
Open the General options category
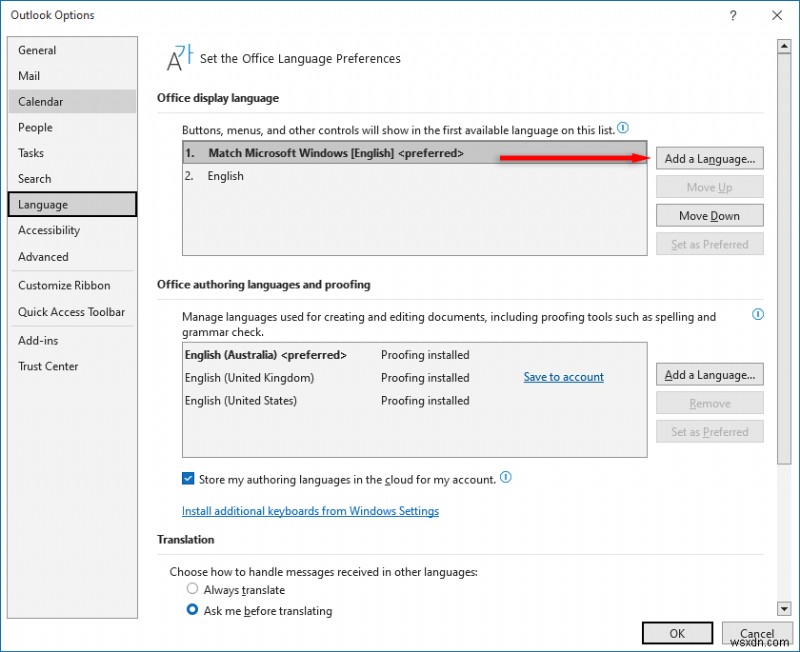tap(72, 50)
